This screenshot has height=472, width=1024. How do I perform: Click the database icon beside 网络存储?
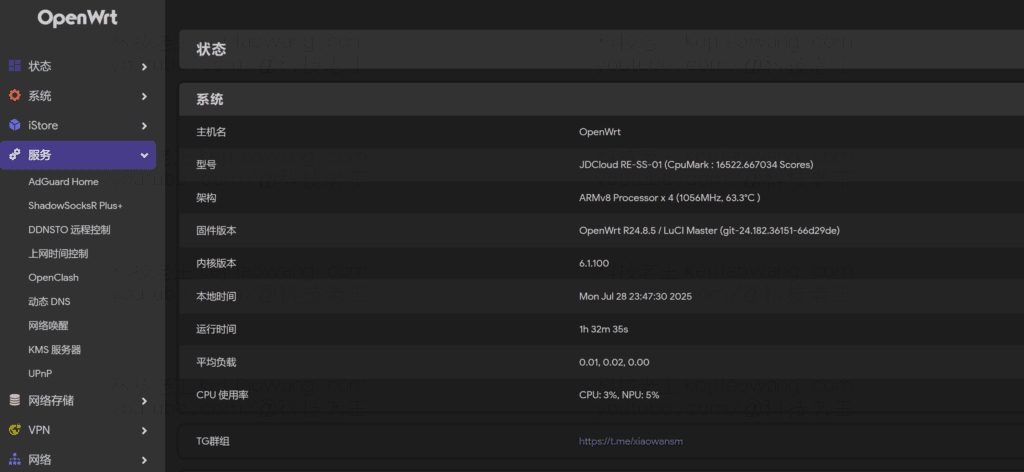14,400
